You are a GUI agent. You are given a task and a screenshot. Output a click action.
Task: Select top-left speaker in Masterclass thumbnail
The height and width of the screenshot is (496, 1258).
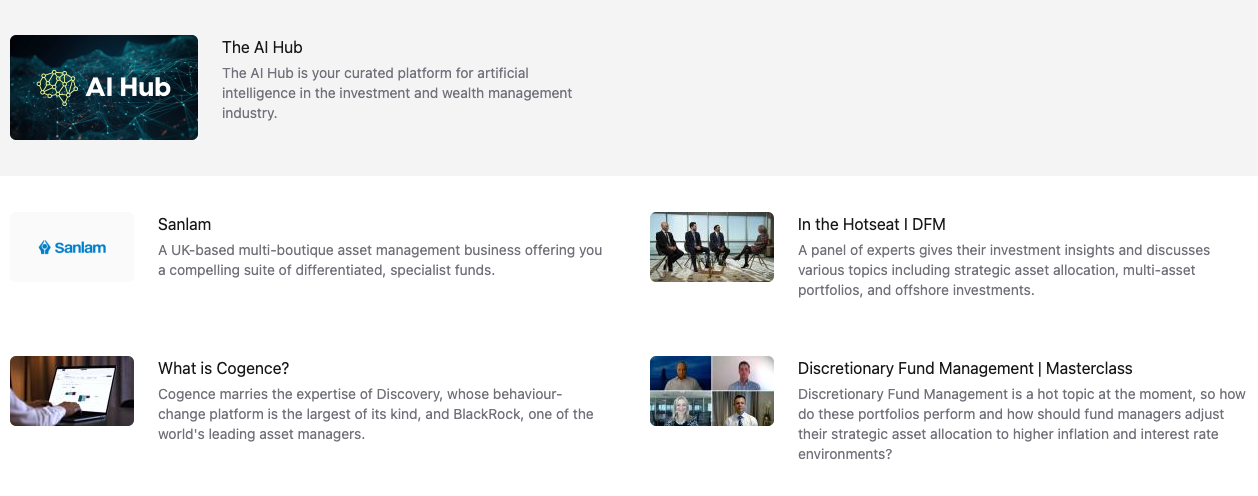click(x=680, y=373)
